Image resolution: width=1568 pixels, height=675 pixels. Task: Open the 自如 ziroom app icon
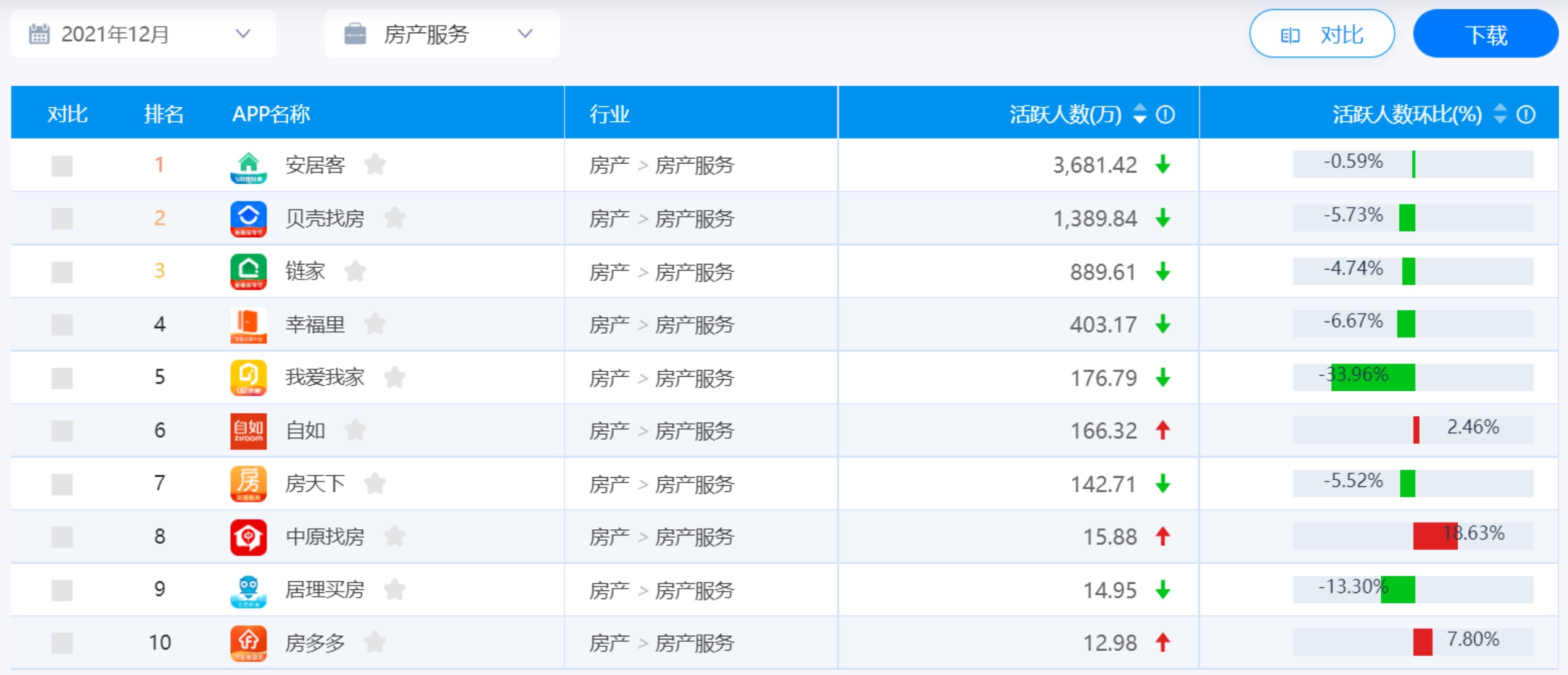point(248,431)
